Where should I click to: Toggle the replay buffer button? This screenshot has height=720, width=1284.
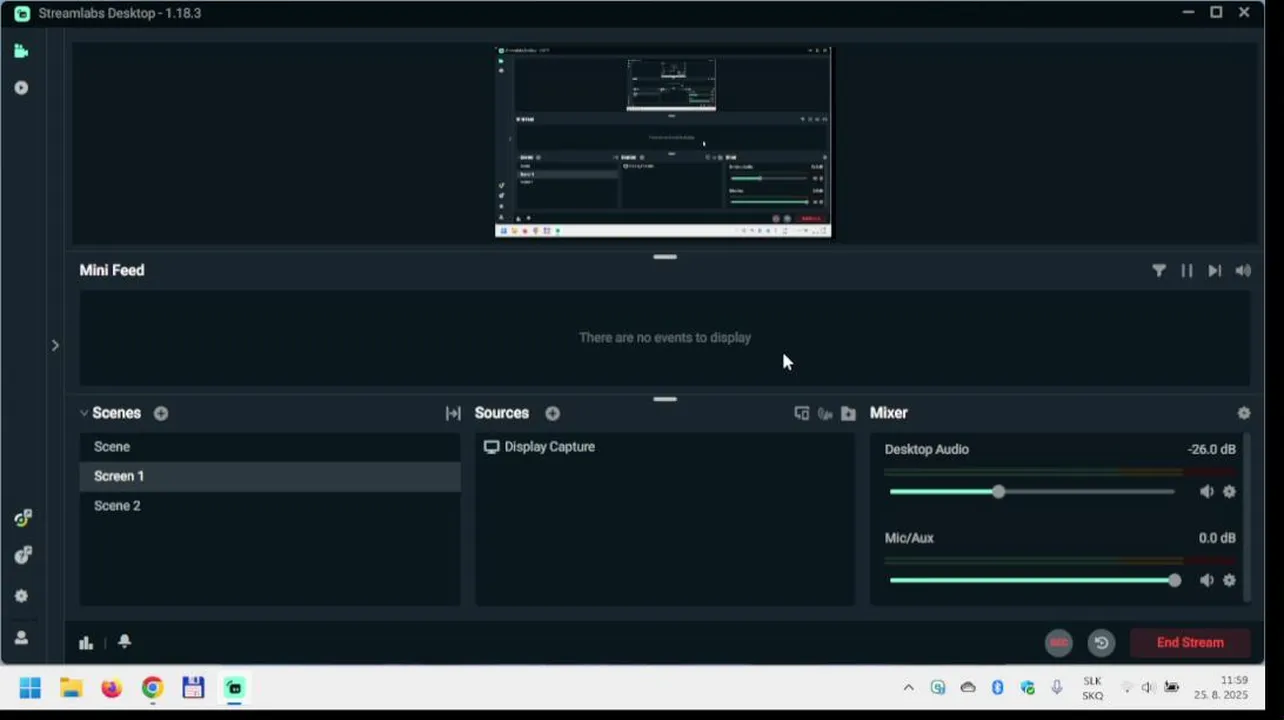(1101, 643)
